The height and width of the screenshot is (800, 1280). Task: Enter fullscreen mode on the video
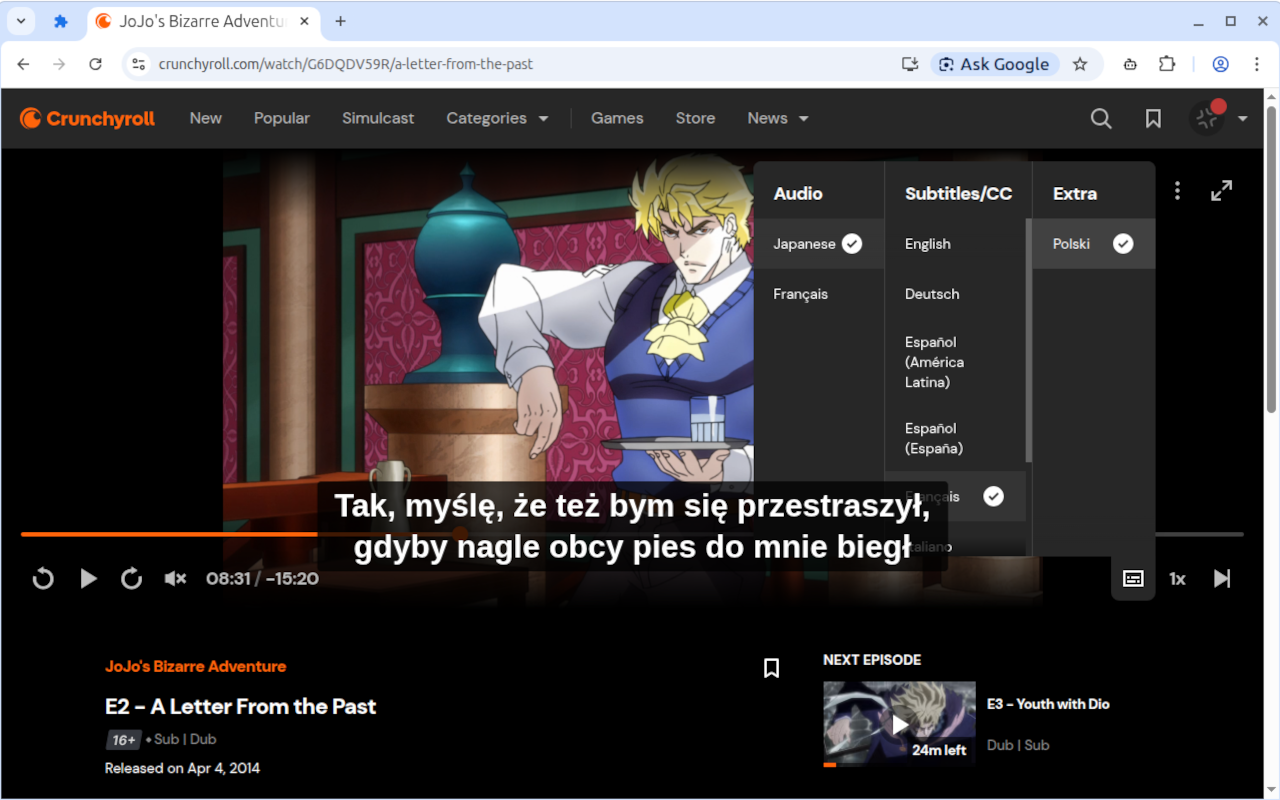[1221, 190]
